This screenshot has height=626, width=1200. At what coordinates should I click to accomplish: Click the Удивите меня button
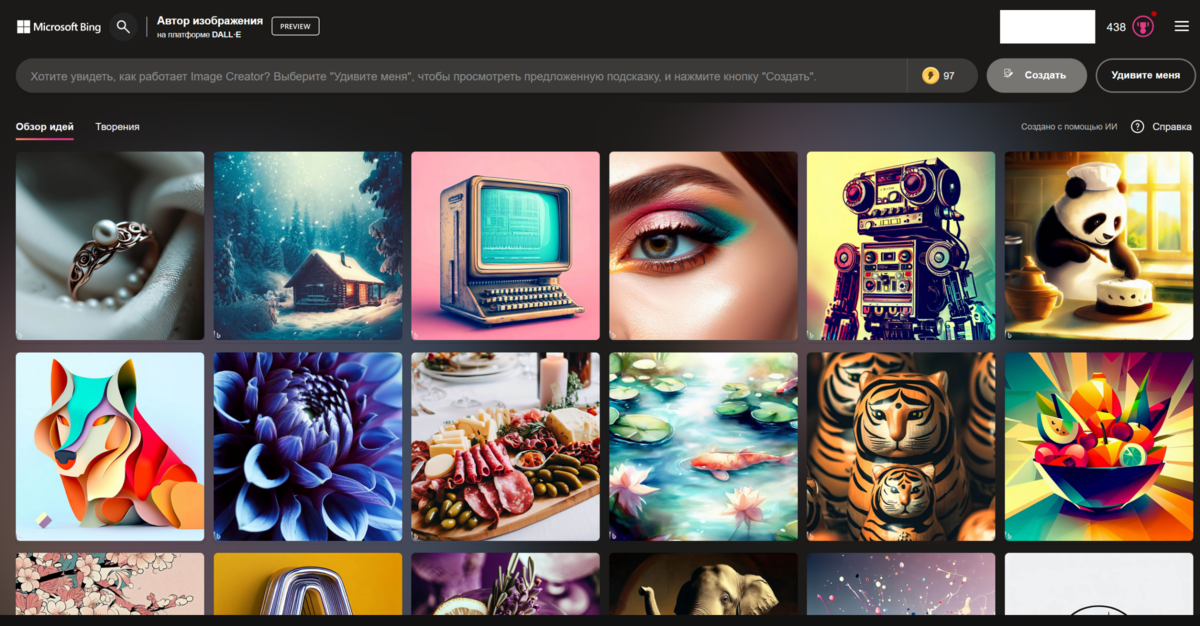click(x=1145, y=75)
